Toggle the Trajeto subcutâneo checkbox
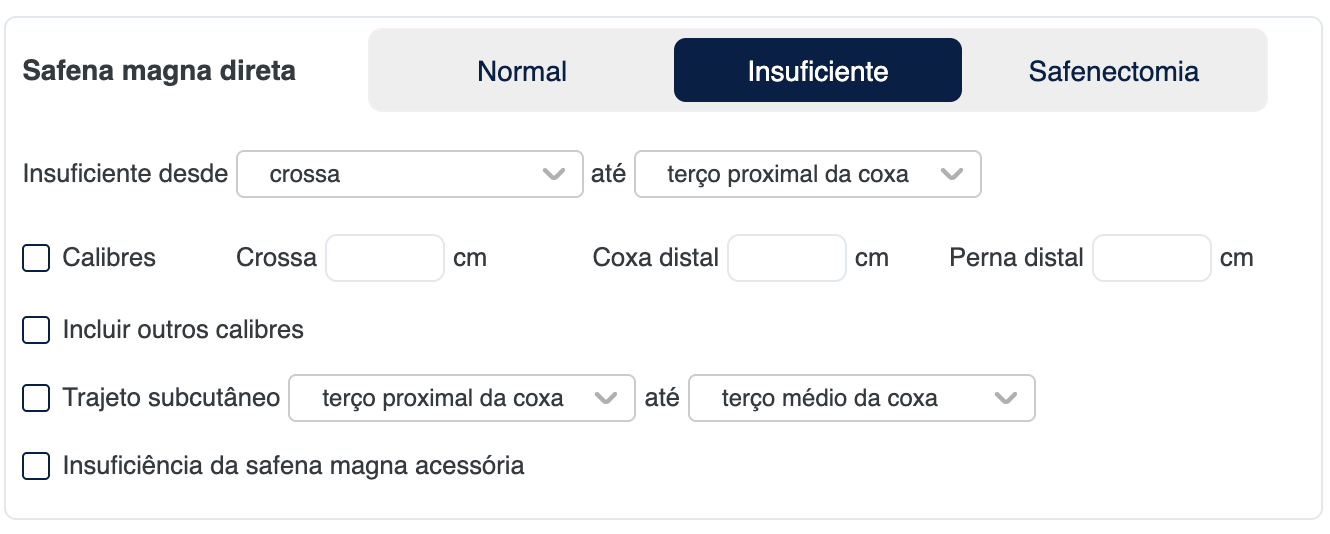The height and width of the screenshot is (534, 1330). click(x=36, y=398)
